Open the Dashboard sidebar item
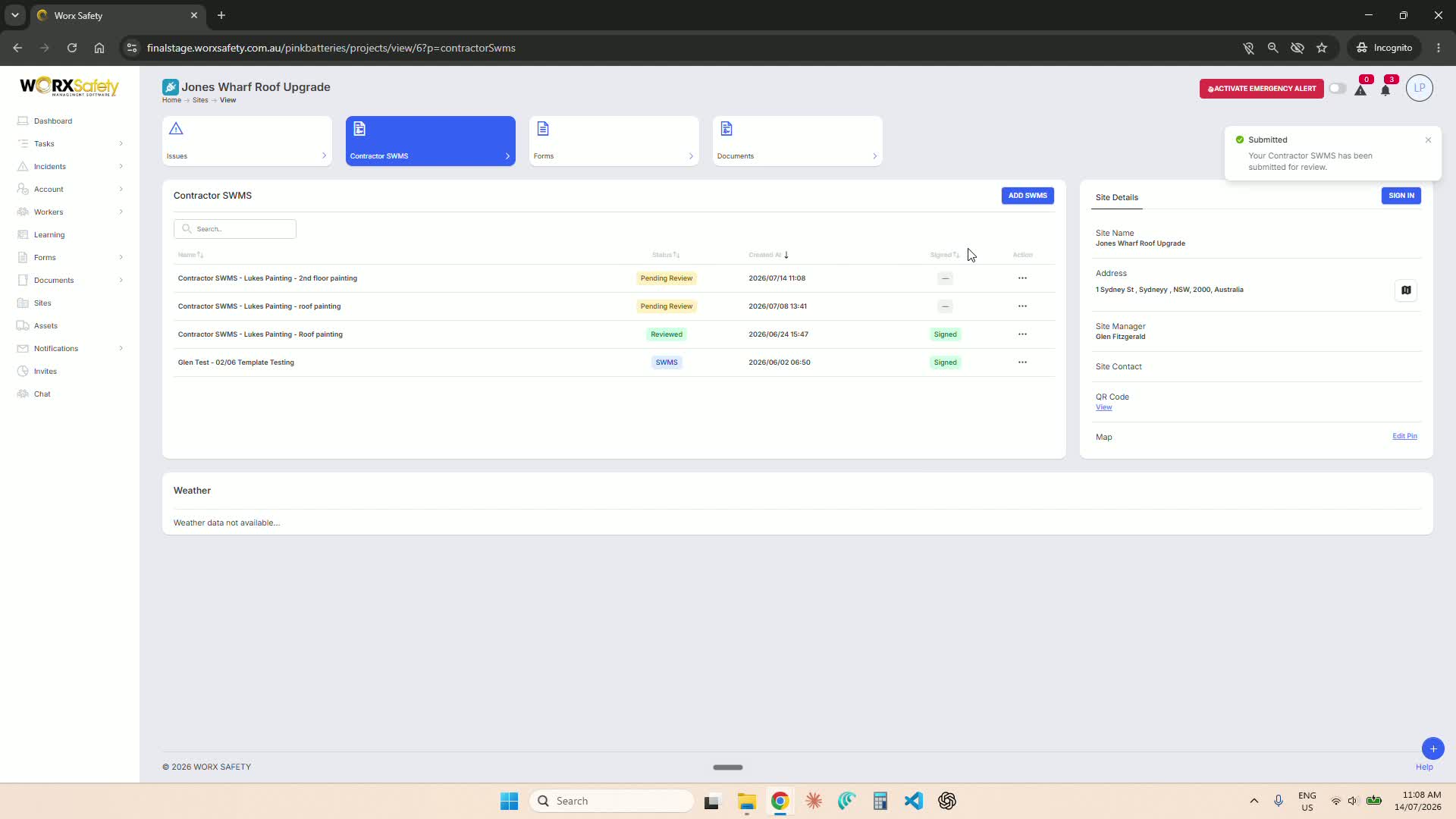 click(x=53, y=121)
